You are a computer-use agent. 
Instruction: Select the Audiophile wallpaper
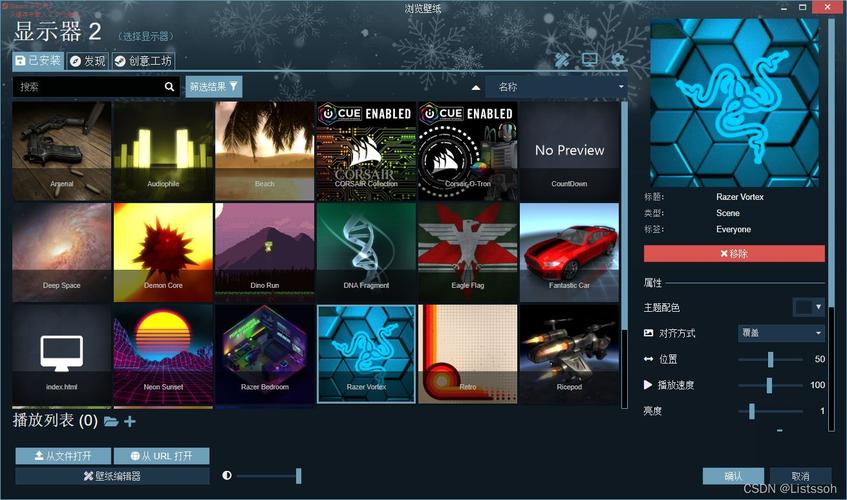163,151
